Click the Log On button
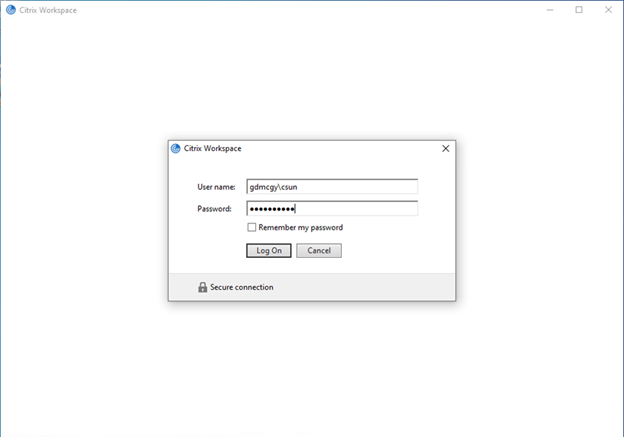 pos(269,251)
